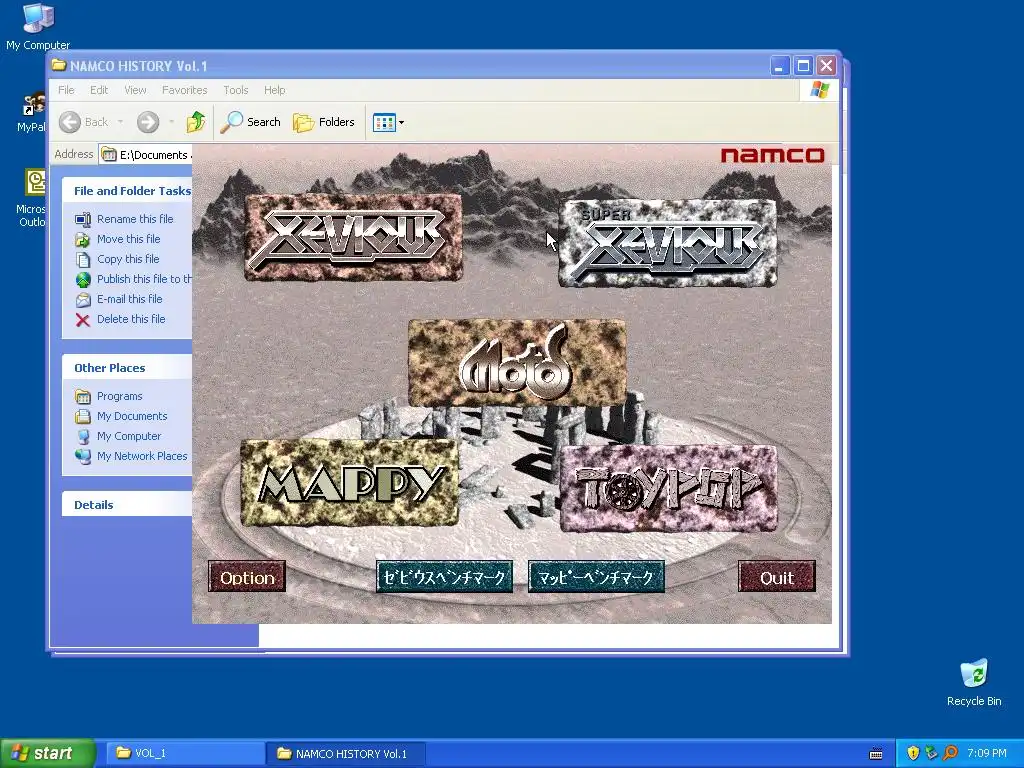Click the Forward navigation arrow
The width and height of the screenshot is (1024, 768).
148,122
